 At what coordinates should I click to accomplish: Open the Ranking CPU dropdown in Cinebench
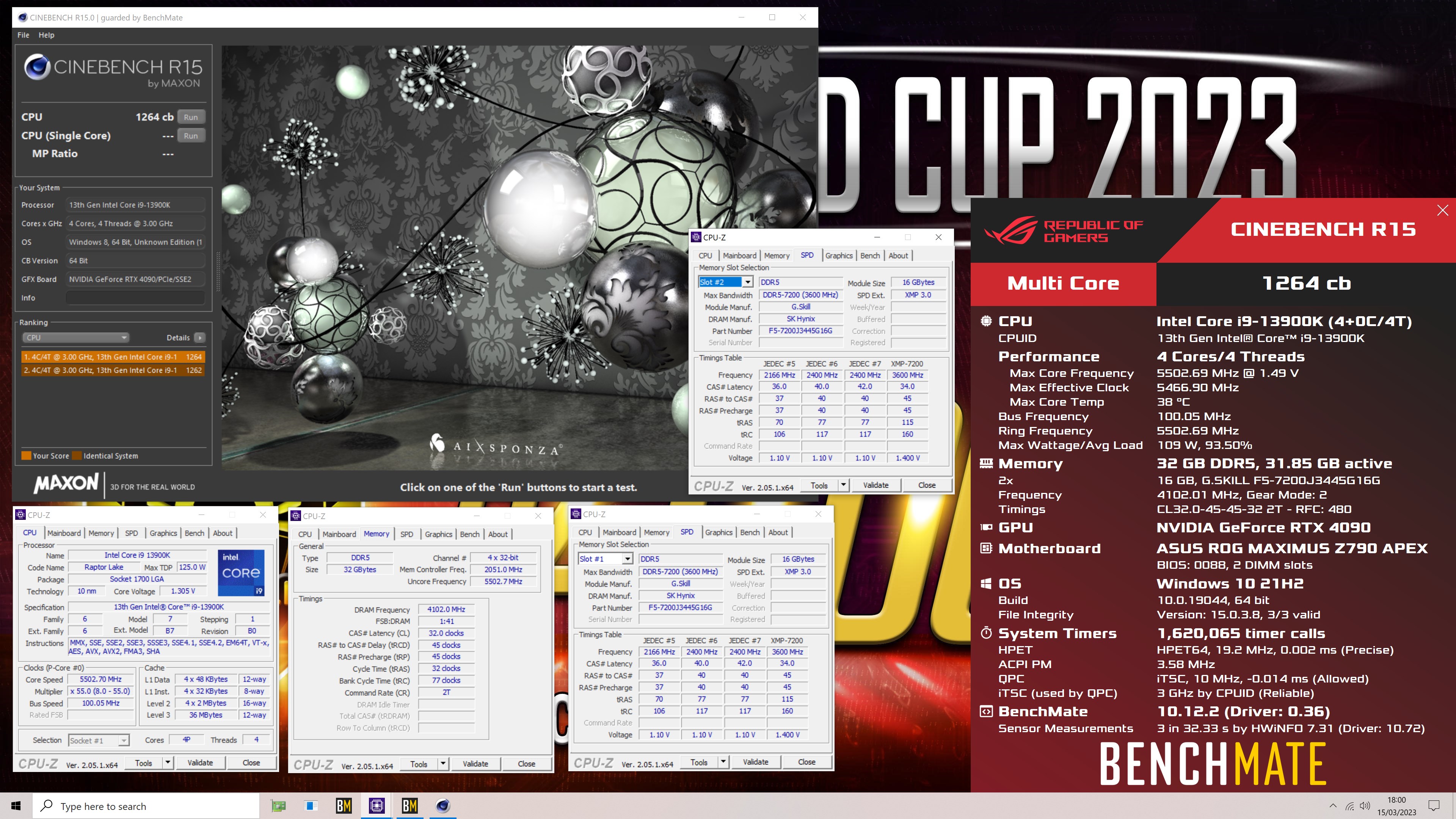76,337
